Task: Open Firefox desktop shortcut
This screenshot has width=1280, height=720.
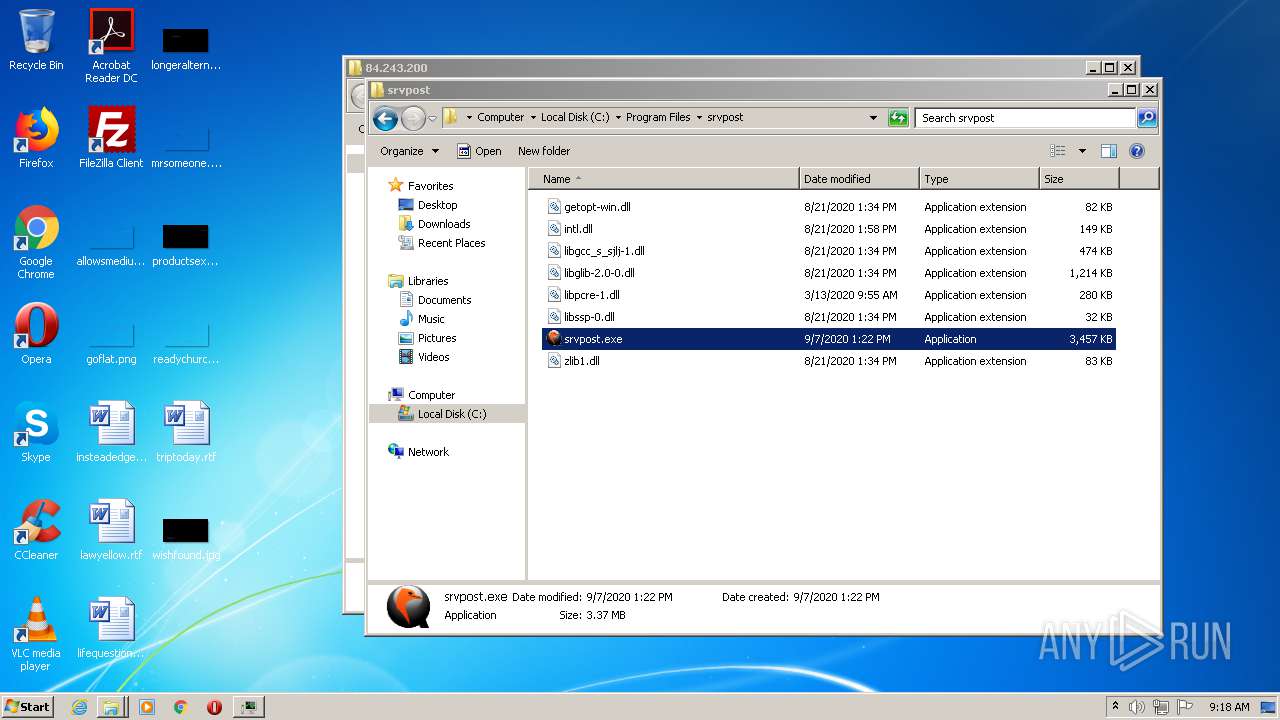Action: (36, 138)
